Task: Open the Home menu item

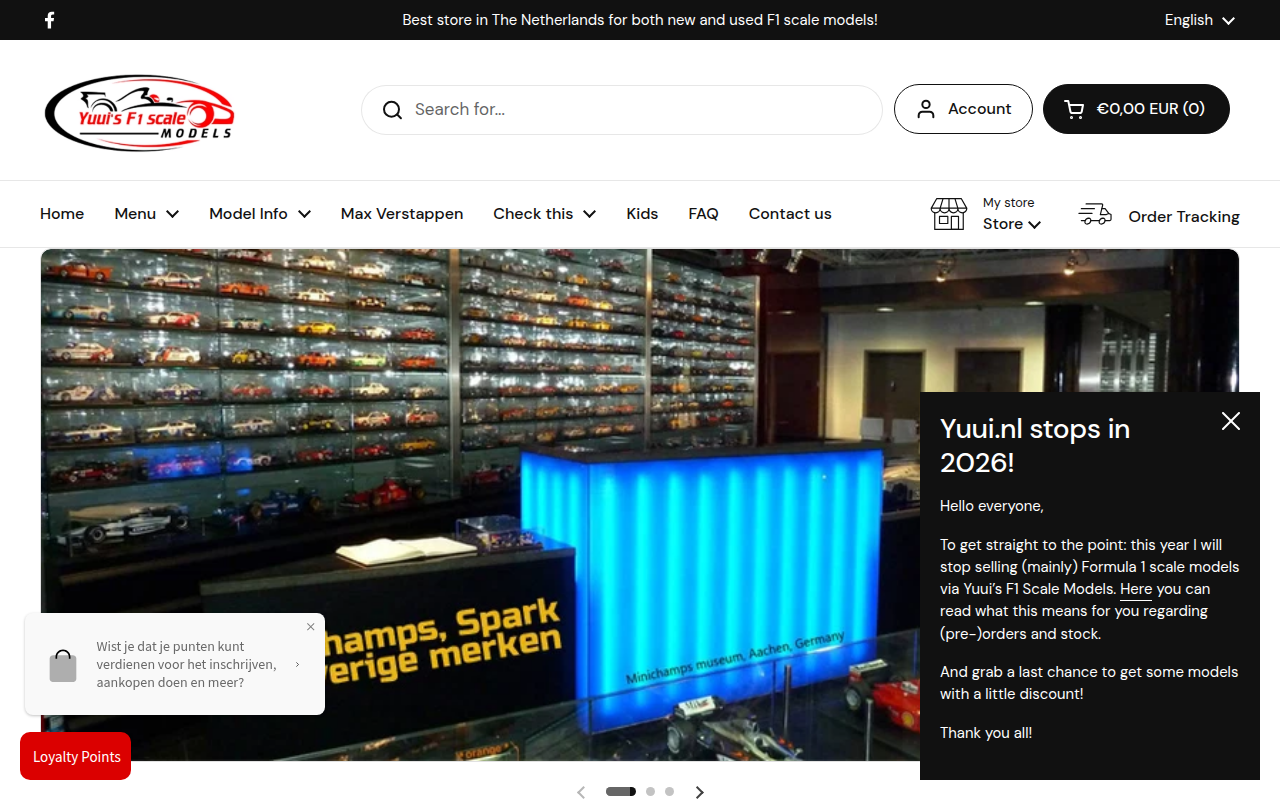Action: click(62, 214)
